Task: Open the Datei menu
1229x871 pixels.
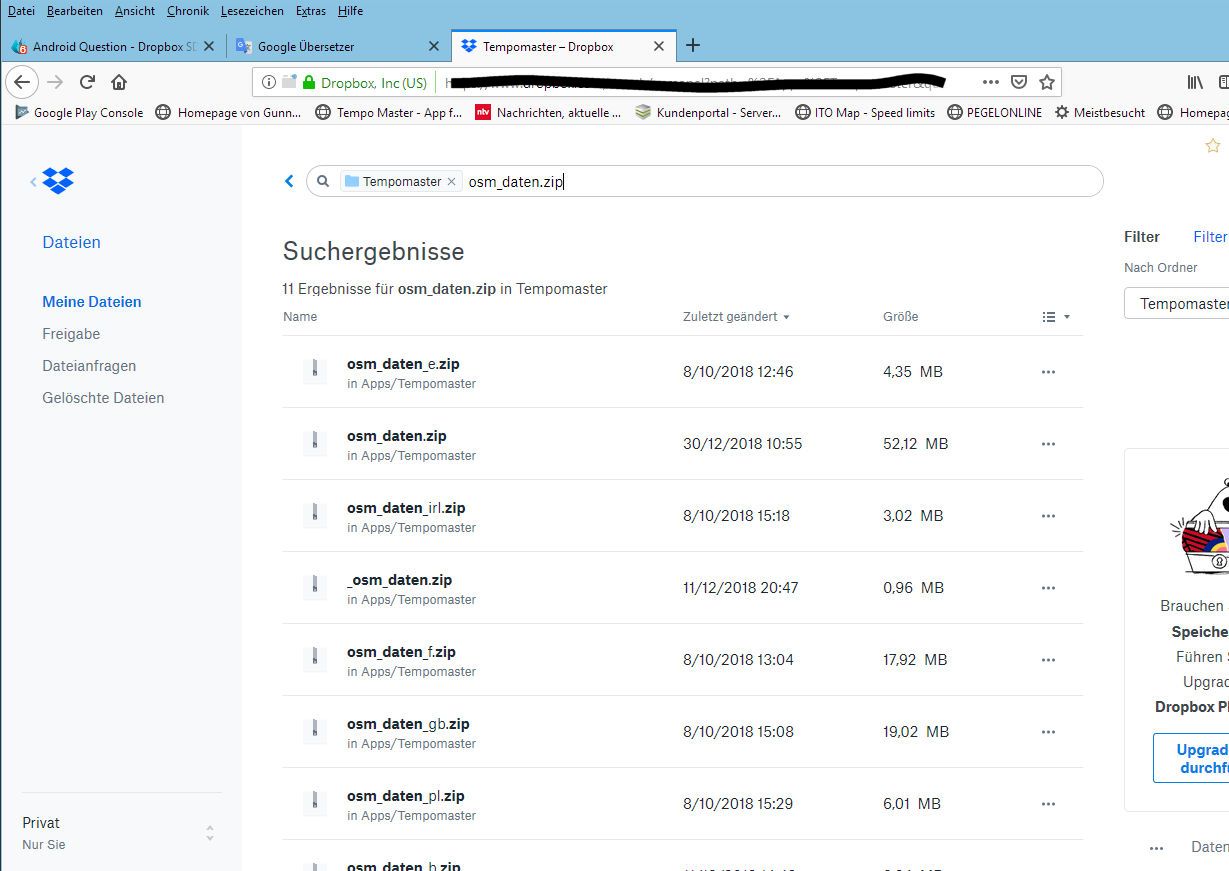Action: click(x=21, y=11)
